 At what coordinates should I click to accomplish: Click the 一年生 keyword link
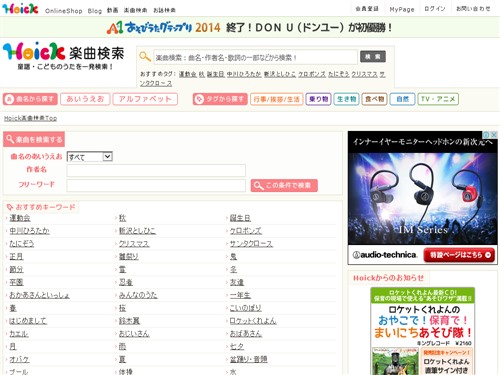(x=240, y=295)
